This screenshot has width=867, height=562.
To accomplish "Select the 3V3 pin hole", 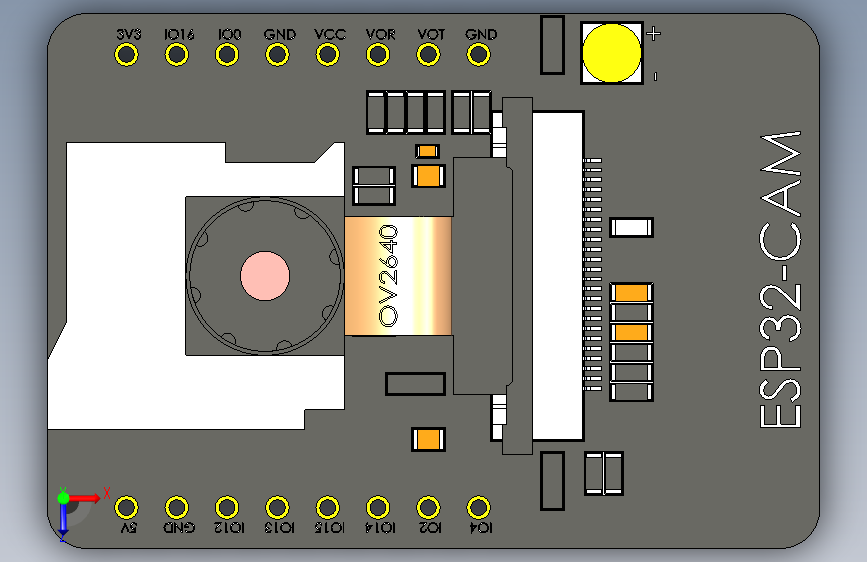I will tap(126, 55).
